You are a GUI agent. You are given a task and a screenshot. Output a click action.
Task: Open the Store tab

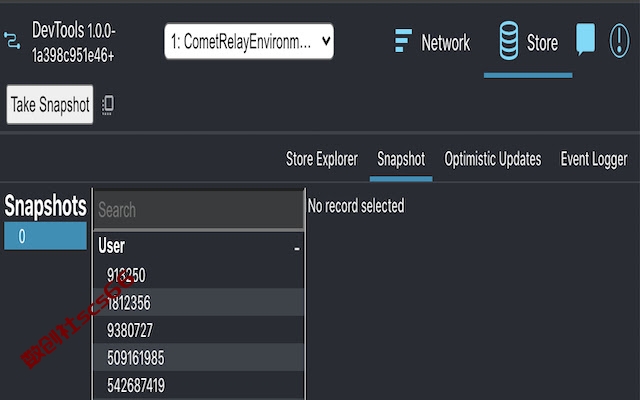point(528,42)
